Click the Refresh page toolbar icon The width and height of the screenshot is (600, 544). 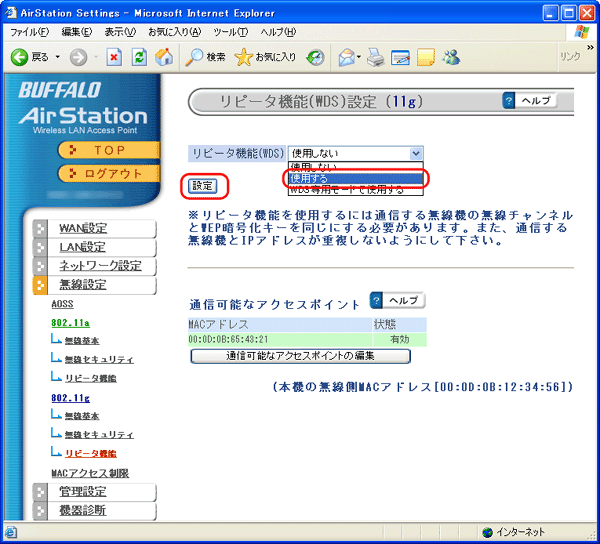139,57
